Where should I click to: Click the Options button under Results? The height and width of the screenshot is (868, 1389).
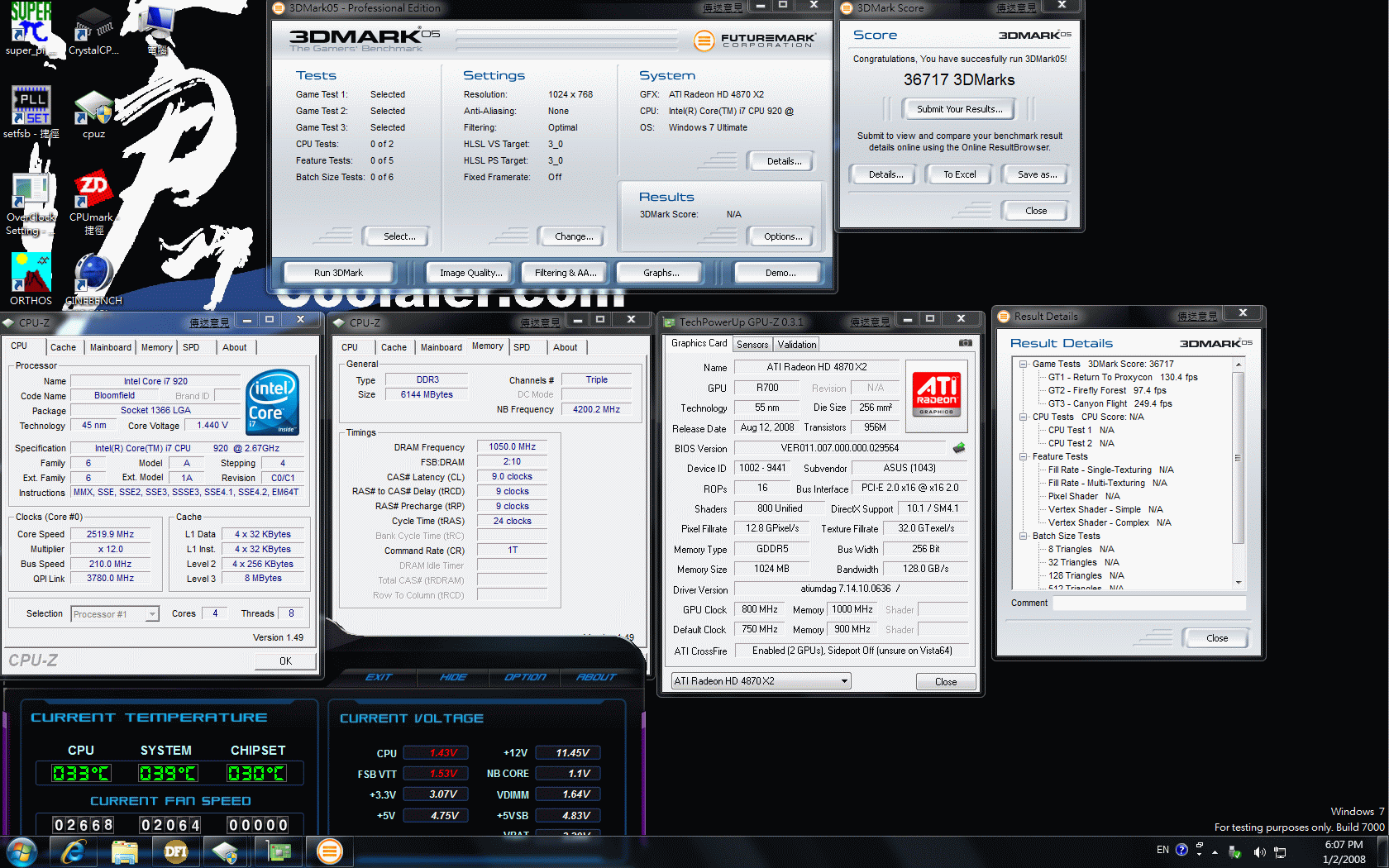point(783,236)
